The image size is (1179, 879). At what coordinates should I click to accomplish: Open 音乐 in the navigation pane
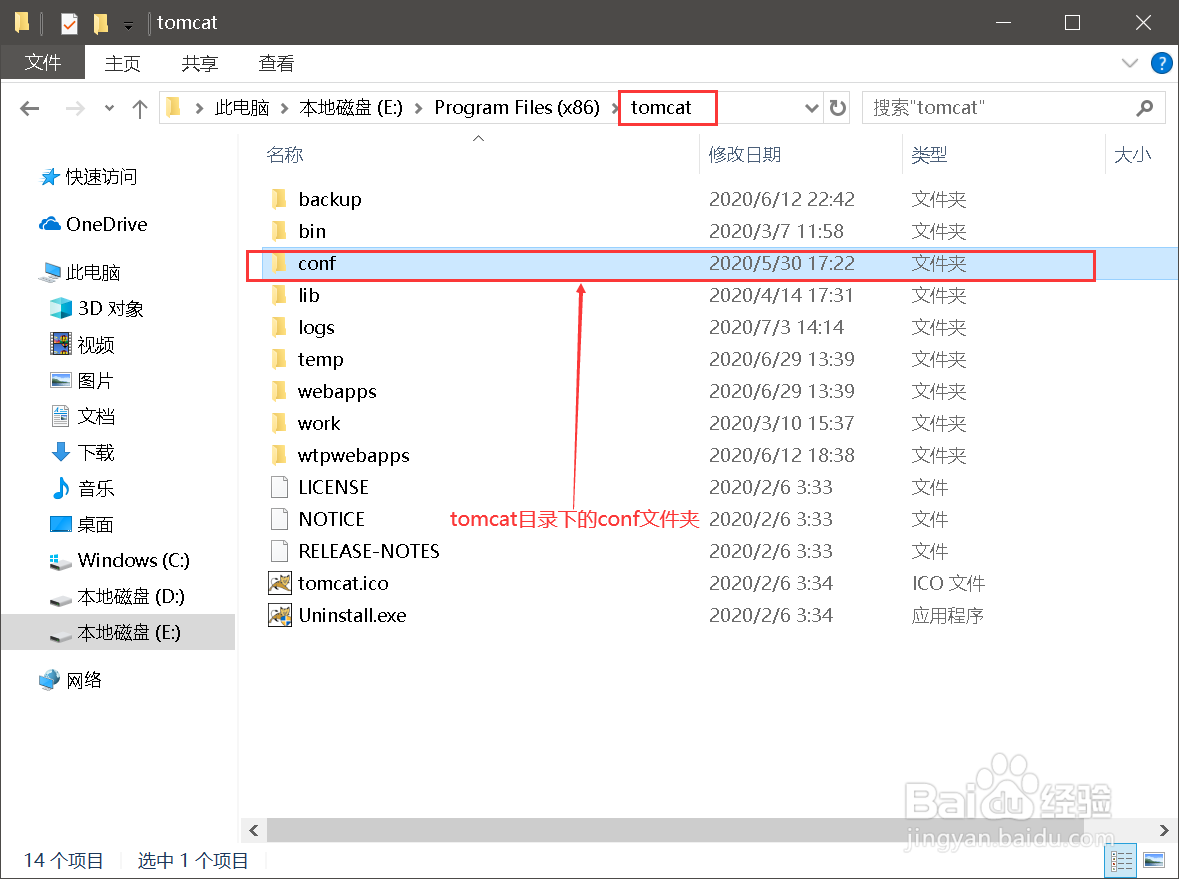pos(82,489)
